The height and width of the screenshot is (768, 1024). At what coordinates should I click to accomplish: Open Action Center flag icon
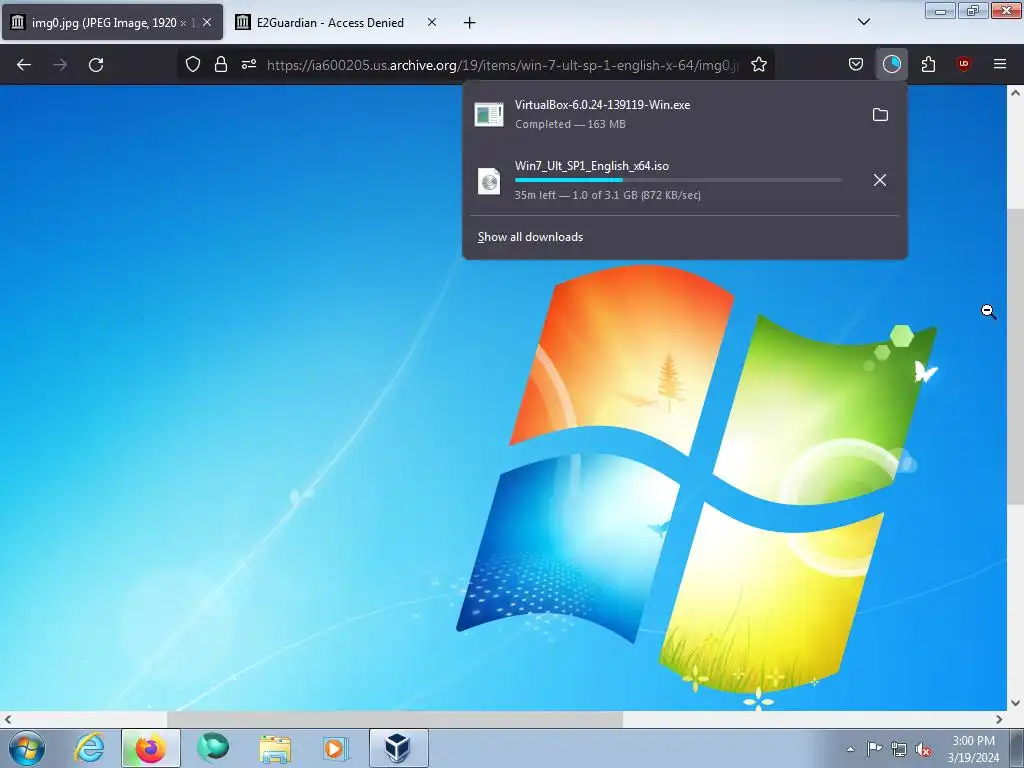(x=874, y=749)
